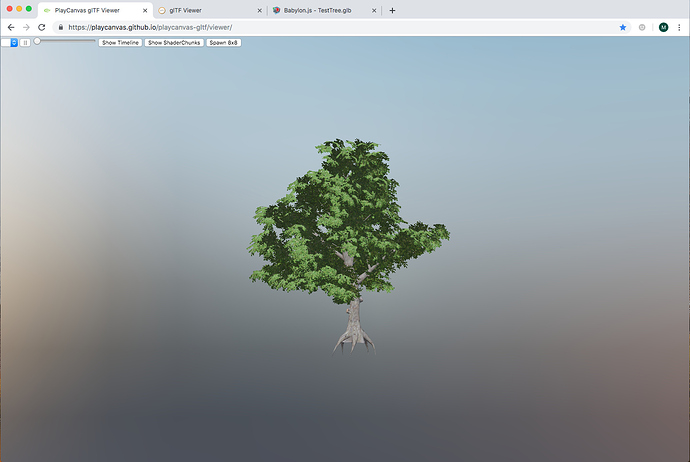The image size is (690, 462).
Task: Open the Chrome profile avatar M
Action: click(664, 27)
